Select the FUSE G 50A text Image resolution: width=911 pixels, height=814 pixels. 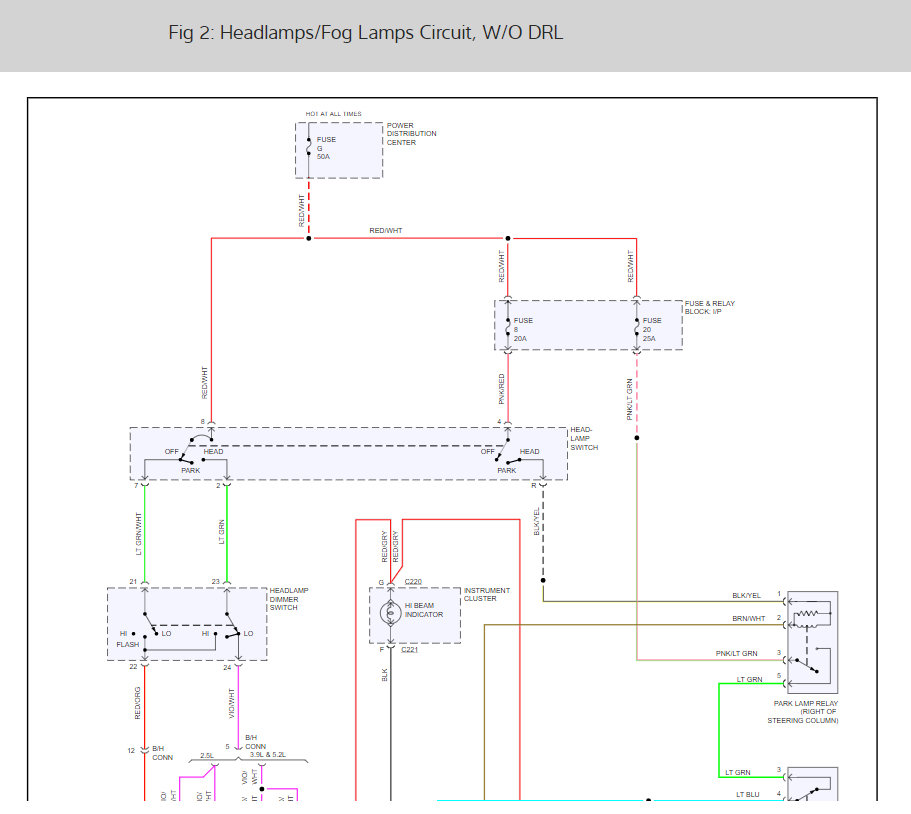326,148
